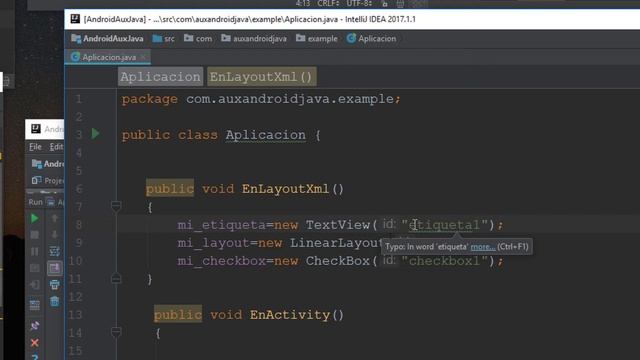Click 'checkbox1' string on line 10

(x=444, y=261)
